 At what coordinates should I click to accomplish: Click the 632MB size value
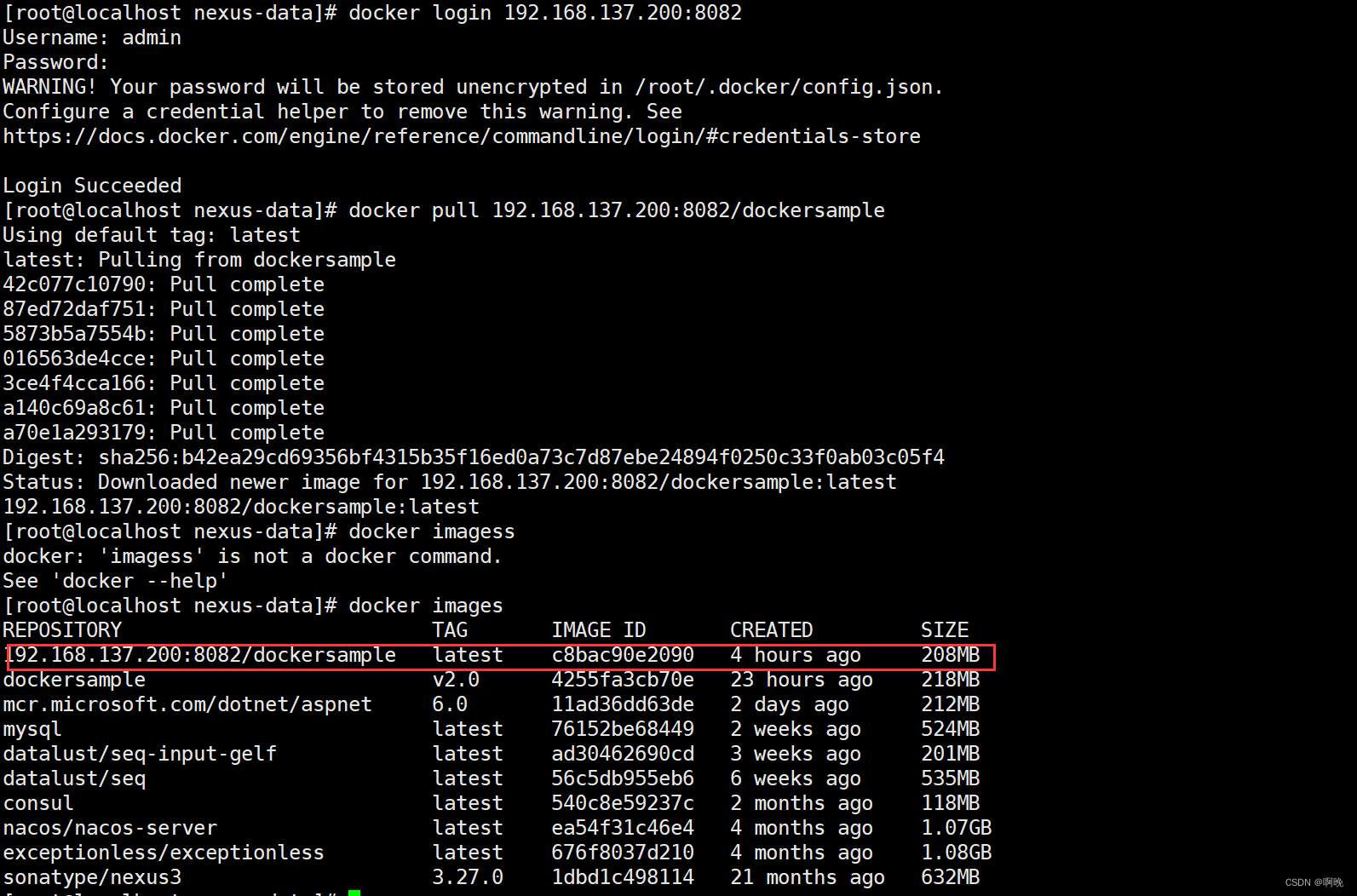tap(951, 877)
